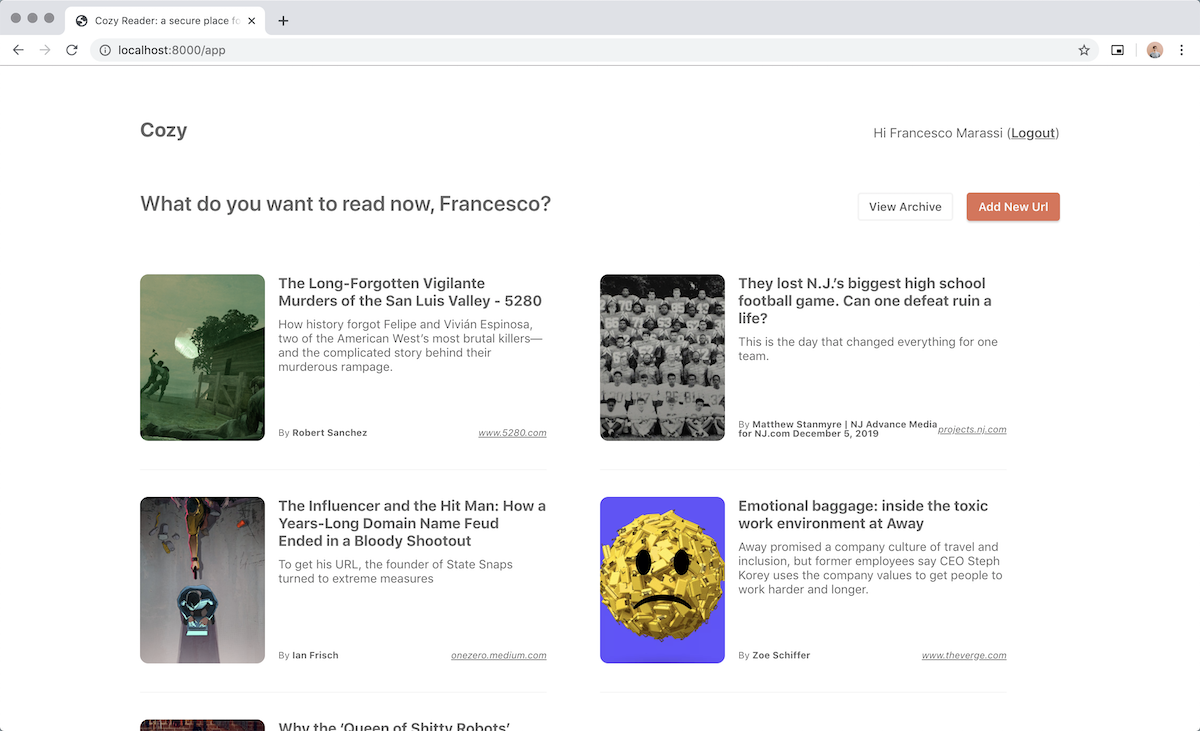Bookmark this page with the star icon
Image resolution: width=1200 pixels, height=731 pixels.
[x=1084, y=50]
